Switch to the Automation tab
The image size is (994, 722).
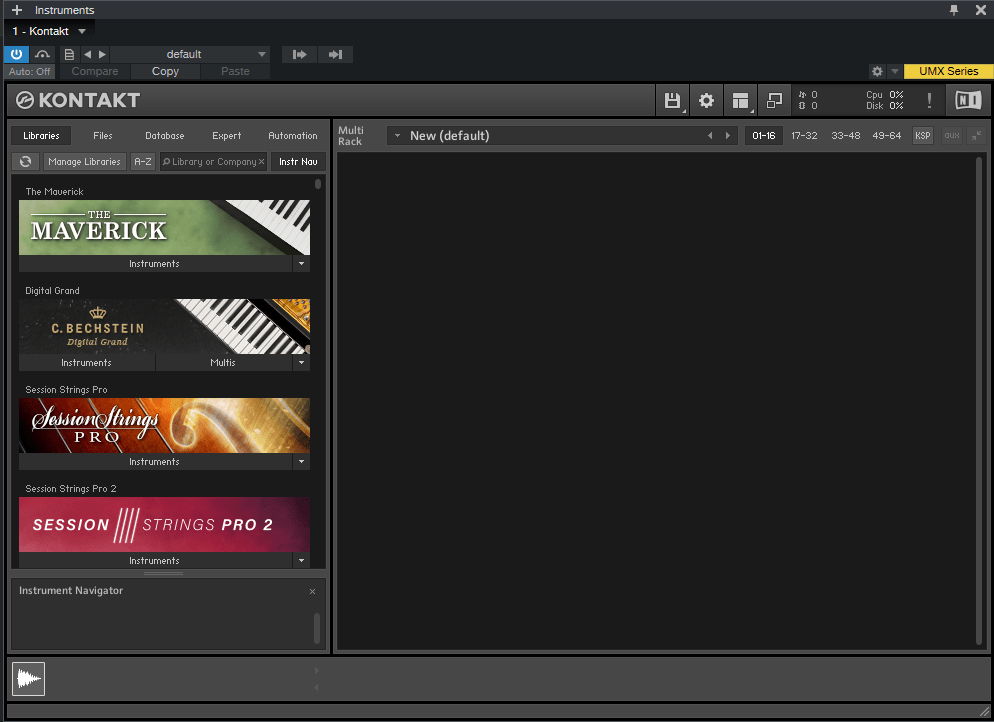[x=293, y=136]
